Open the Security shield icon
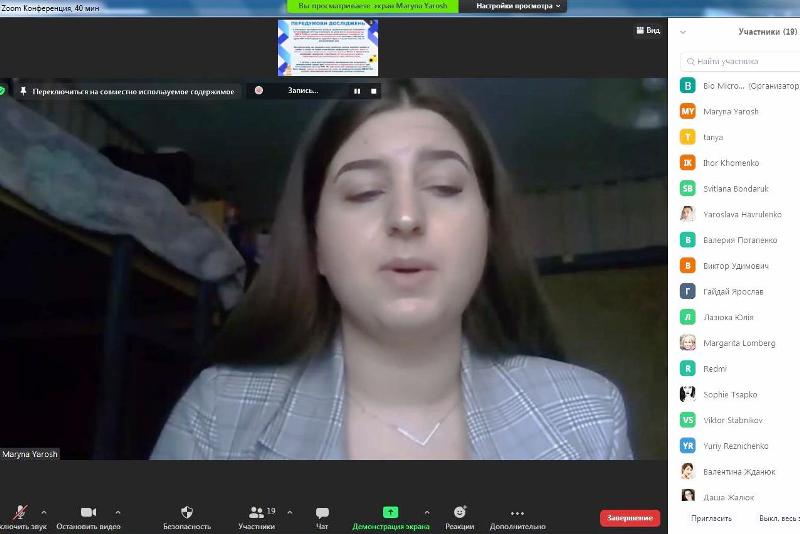This screenshot has width=800, height=534. tap(187, 512)
